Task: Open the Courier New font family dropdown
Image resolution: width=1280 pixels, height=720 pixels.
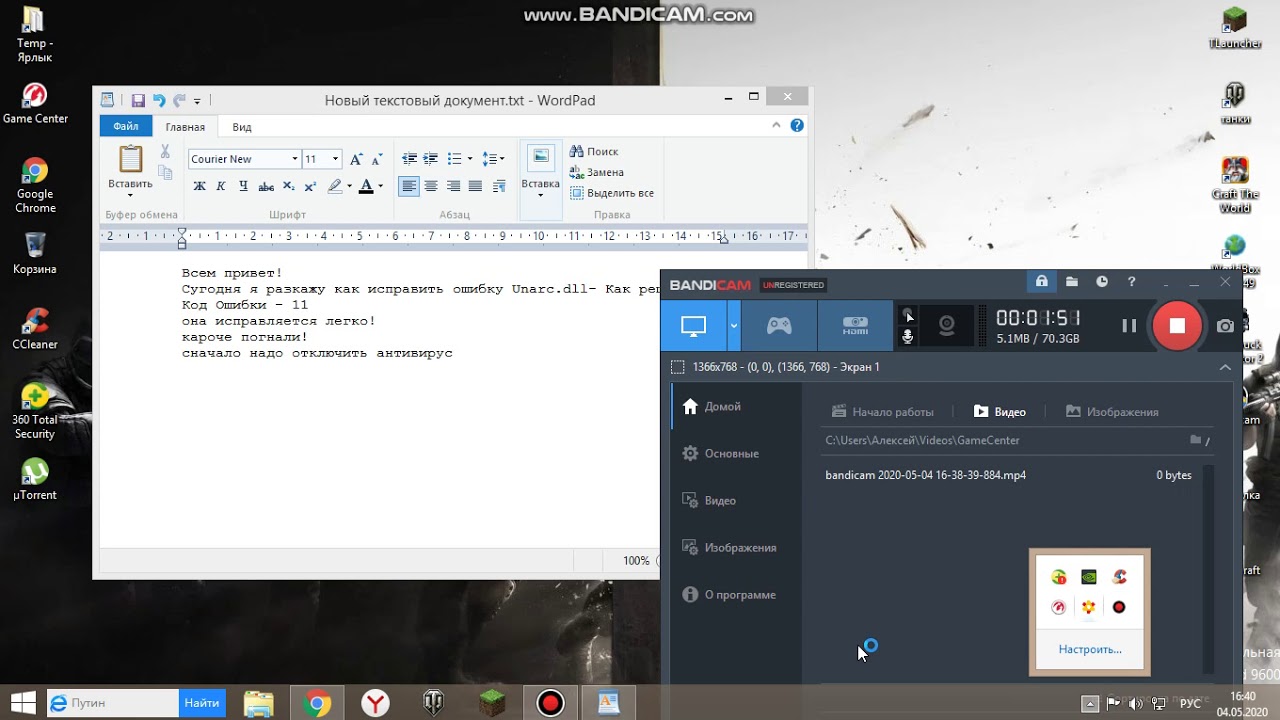Action: (295, 159)
